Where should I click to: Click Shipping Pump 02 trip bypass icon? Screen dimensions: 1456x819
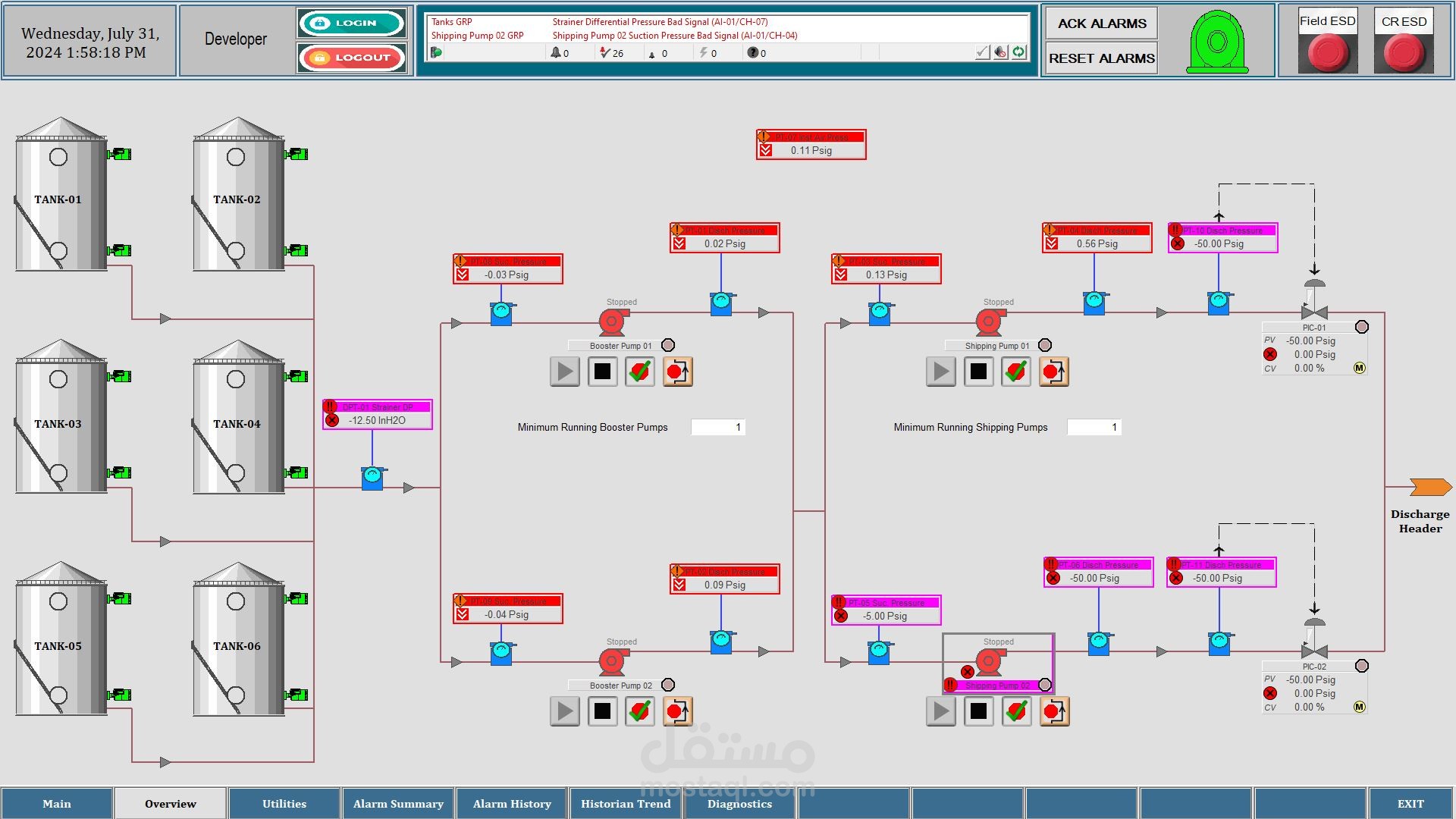tap(1053, 711)
